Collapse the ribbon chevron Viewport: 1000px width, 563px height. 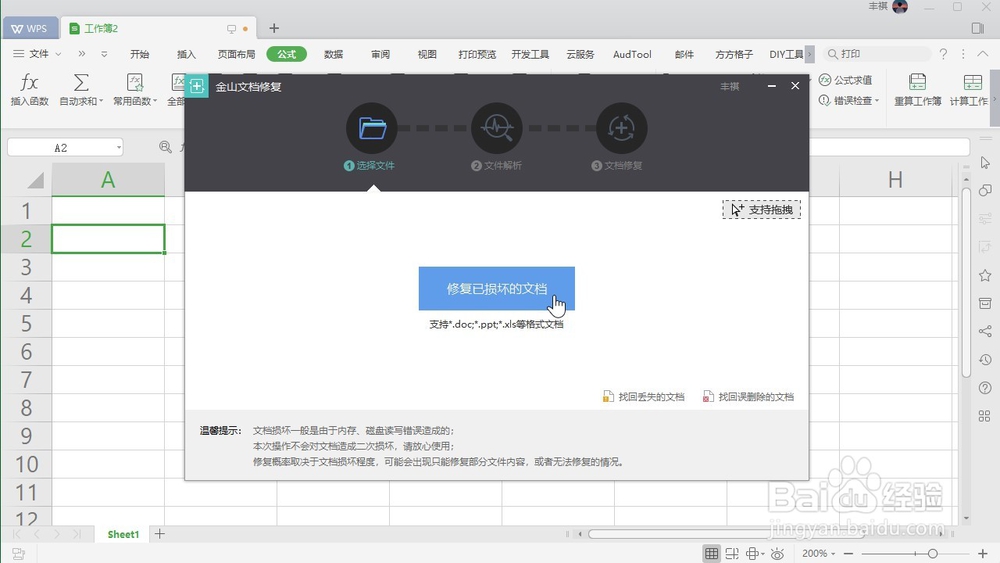coord(983,54)
